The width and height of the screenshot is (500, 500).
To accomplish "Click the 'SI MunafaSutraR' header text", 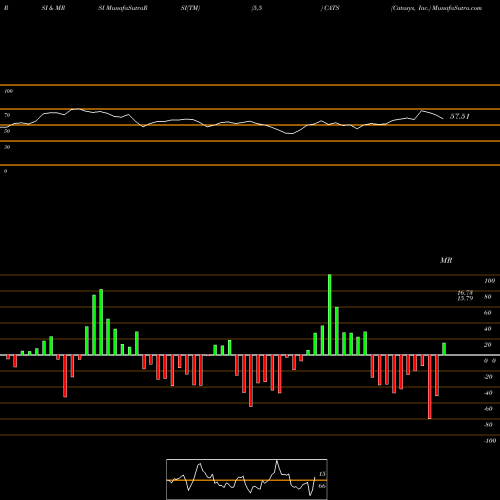I will [x=123, y=8].
